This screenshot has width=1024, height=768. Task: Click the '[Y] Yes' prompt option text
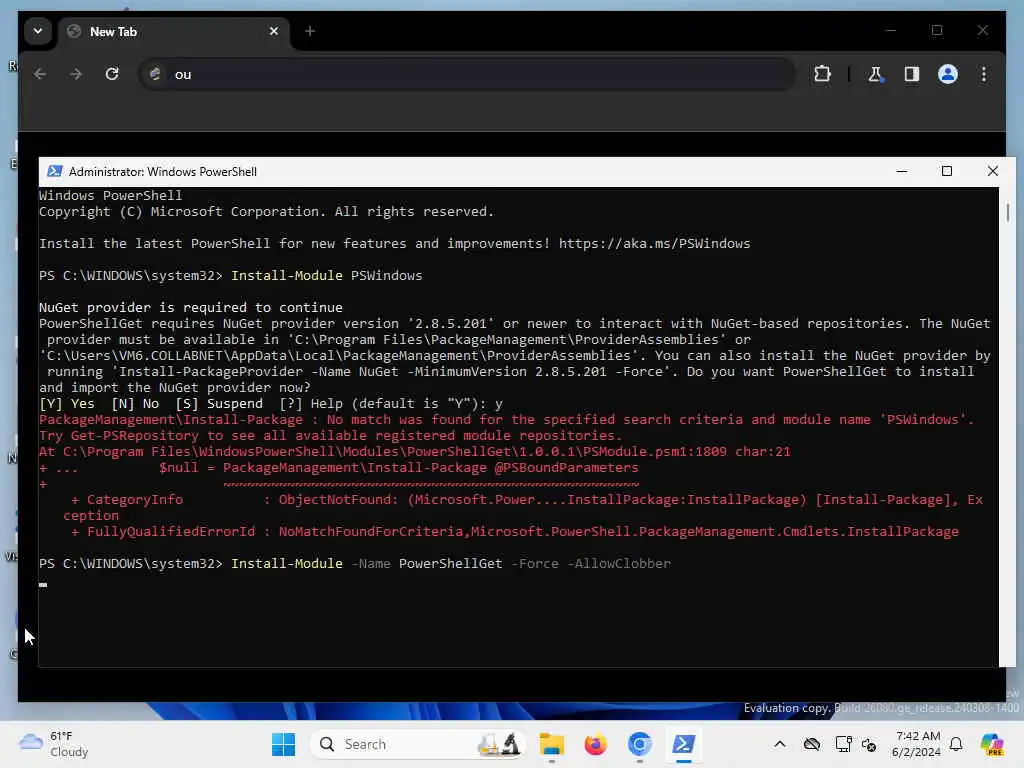tap(67, 404)
